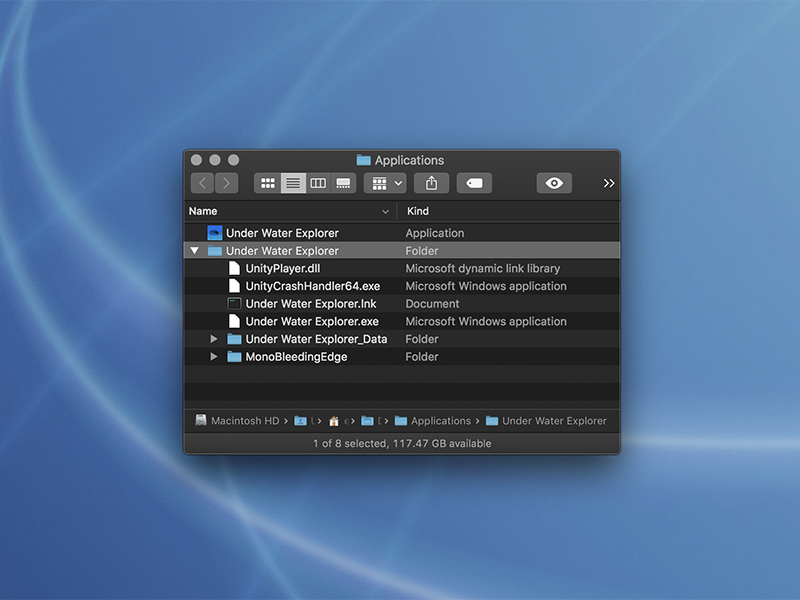Viewport: 800px width, 600px height.
Task: Switch to icon view
Action: pos(268,183)
